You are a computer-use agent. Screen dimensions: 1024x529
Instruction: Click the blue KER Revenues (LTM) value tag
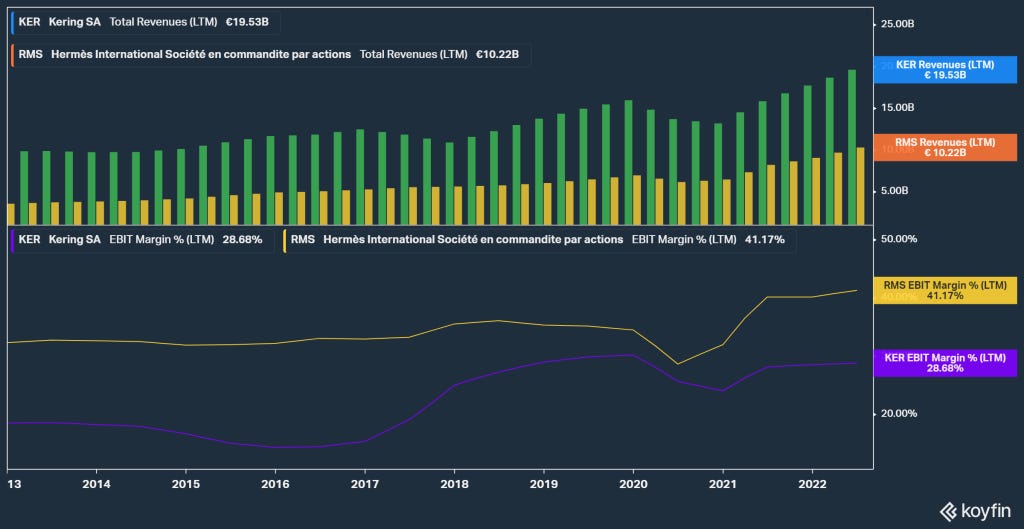[x=945, y=70]
